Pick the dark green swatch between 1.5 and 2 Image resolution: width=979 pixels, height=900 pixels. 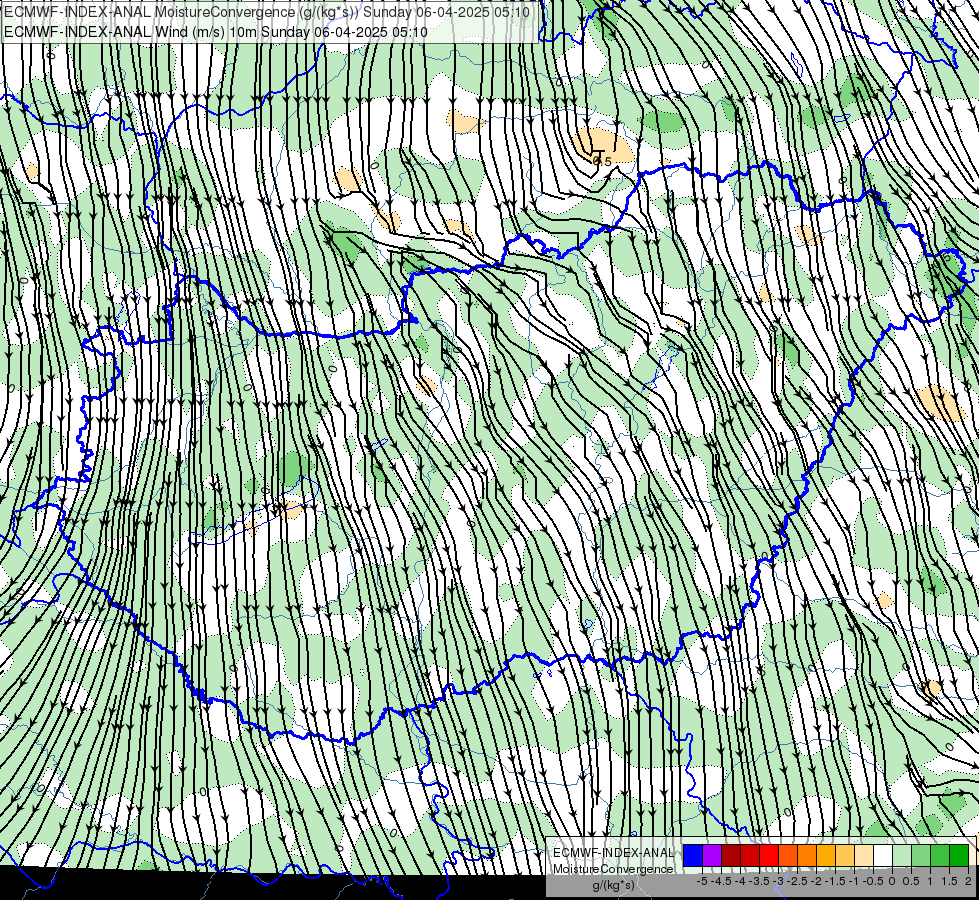(x=959, y=855)
